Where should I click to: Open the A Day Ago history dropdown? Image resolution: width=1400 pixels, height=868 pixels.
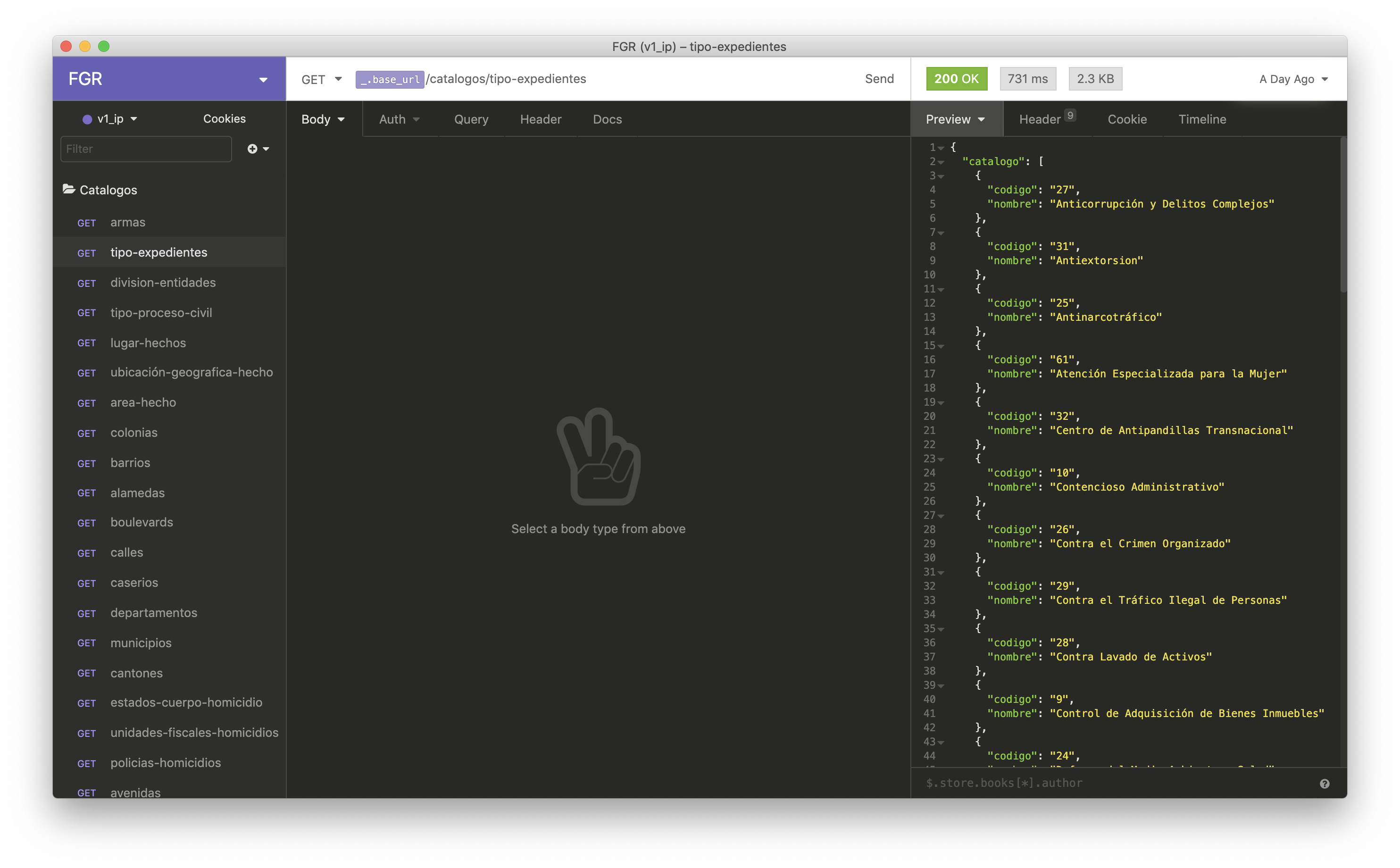1292,79
